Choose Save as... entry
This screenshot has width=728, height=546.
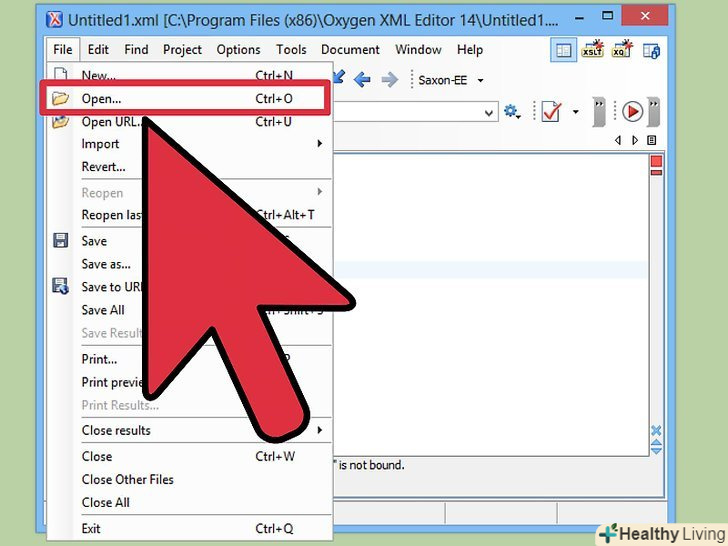tap(189, 264)
